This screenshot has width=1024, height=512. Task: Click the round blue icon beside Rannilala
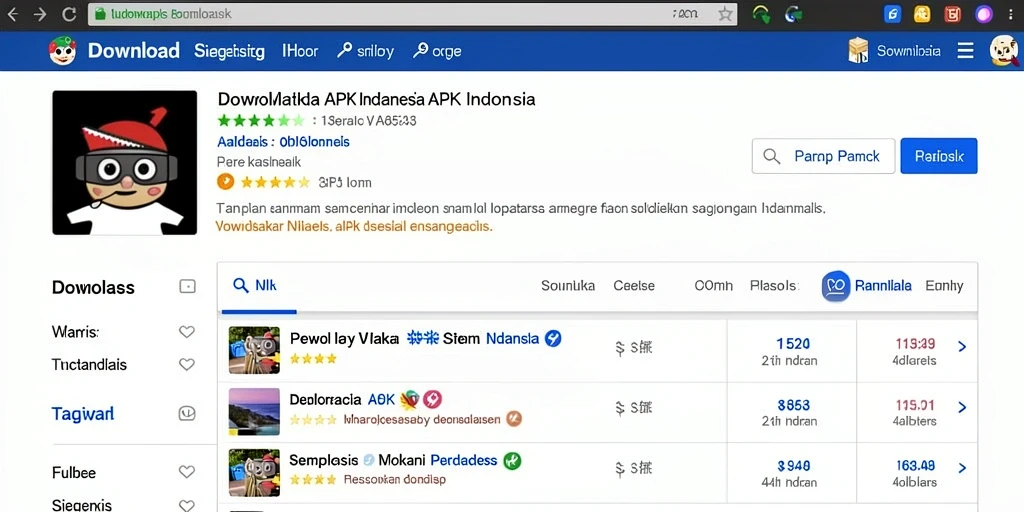pyautogui.click(x=836, y=286)
